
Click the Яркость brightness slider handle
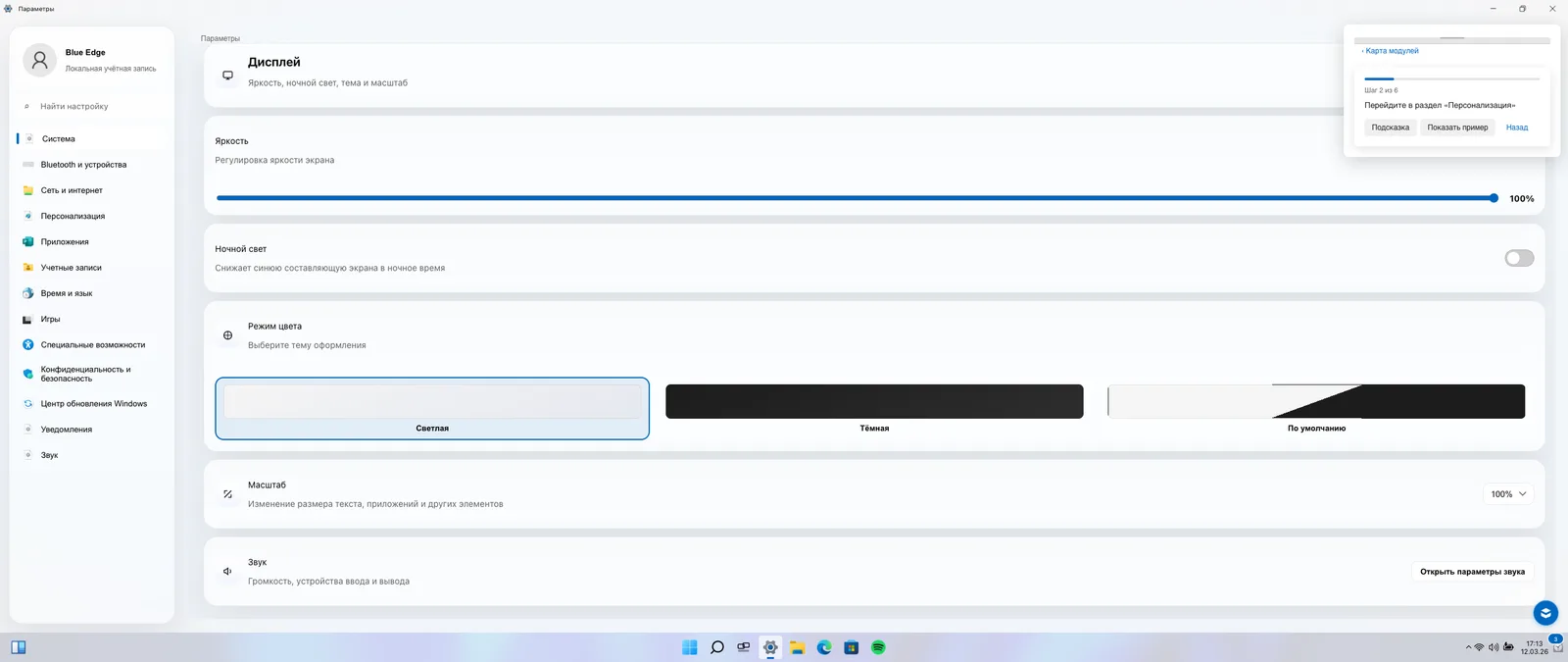(1494, 198)
